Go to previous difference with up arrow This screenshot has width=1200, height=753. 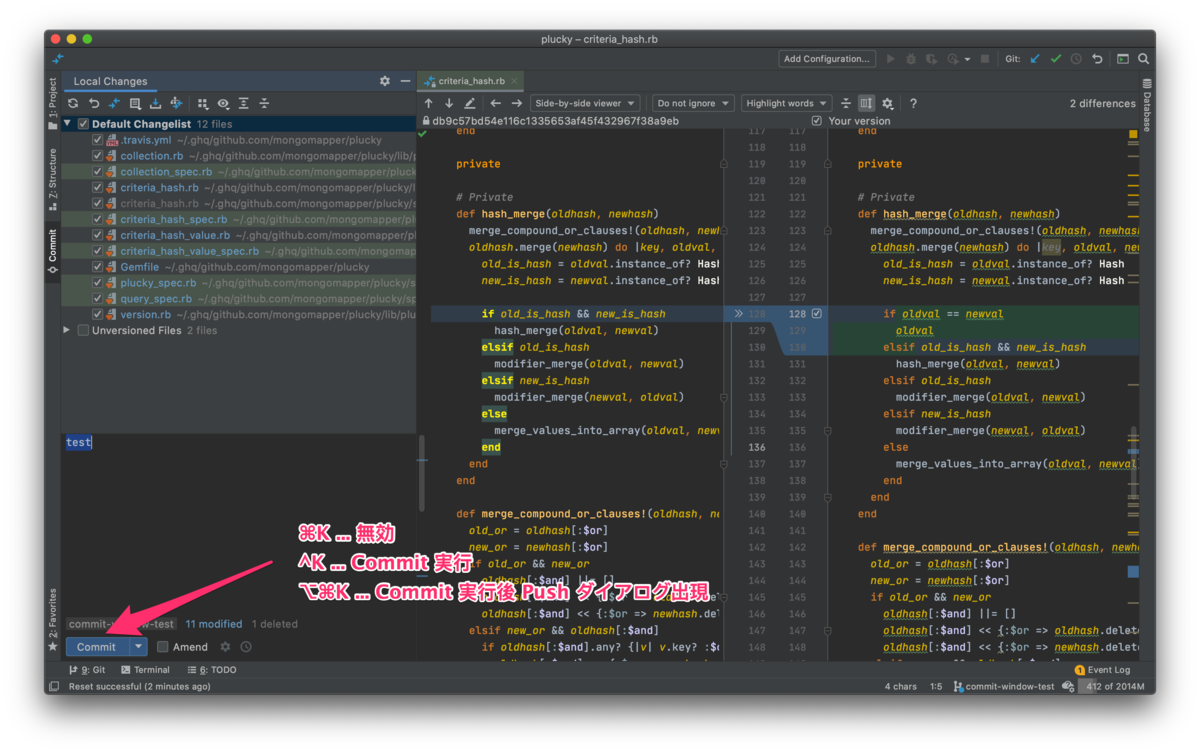pos(429,103)
